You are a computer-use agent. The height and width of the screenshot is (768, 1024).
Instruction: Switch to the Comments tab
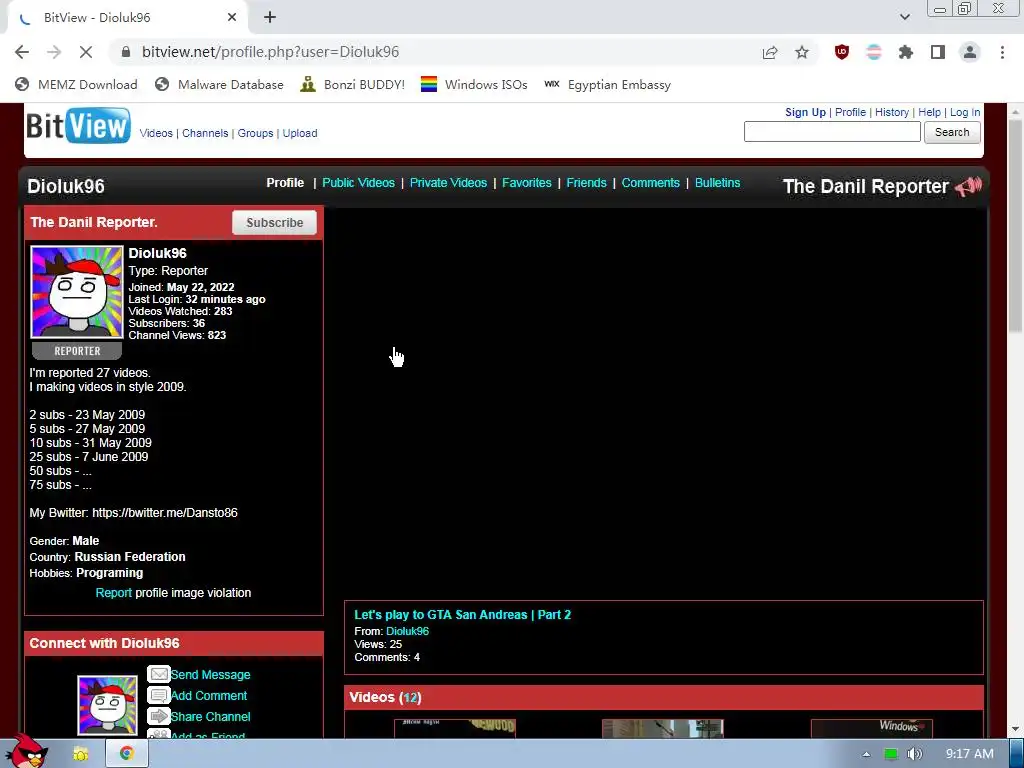coord(650,183)
